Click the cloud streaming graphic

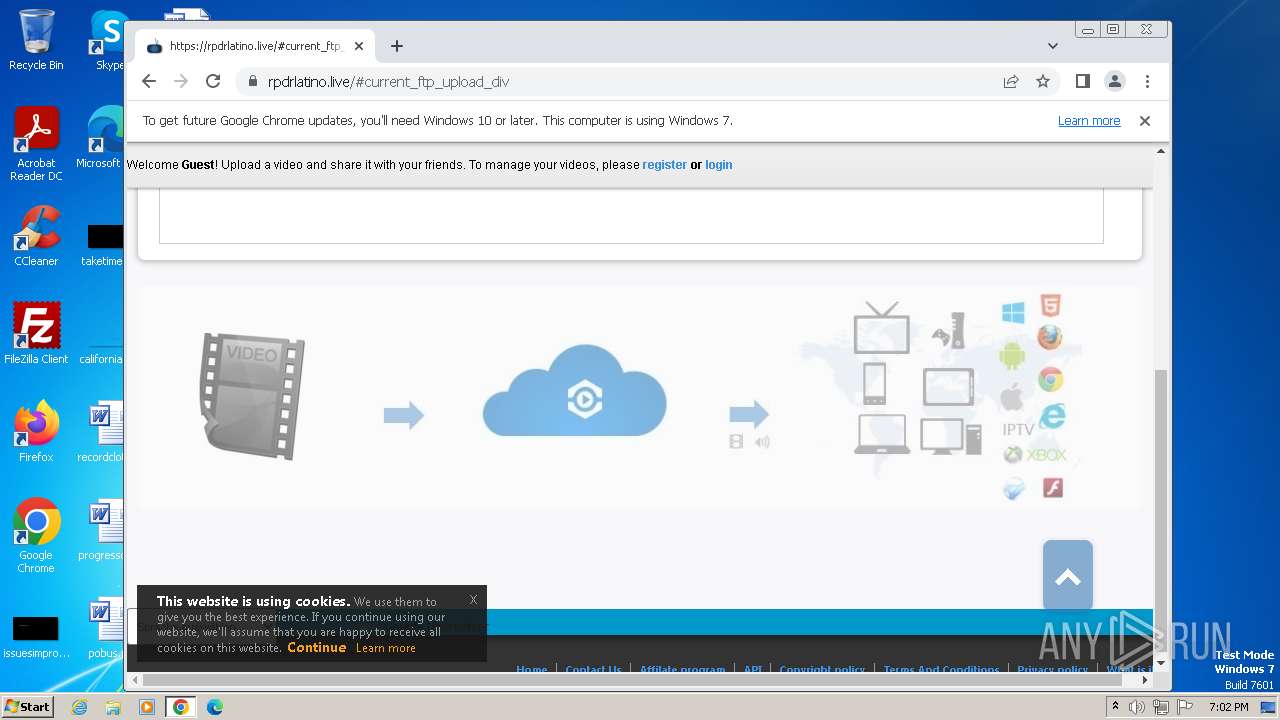click(574, 391)
